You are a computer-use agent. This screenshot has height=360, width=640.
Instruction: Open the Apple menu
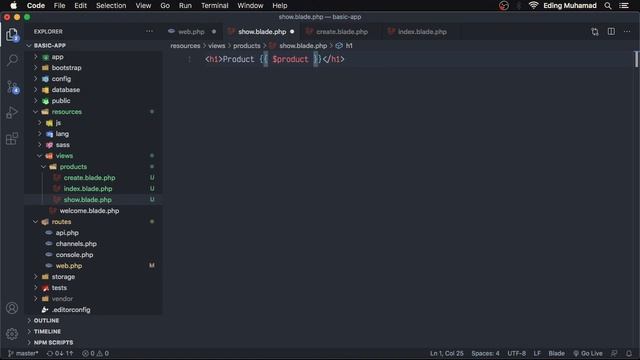pos(13,5)
